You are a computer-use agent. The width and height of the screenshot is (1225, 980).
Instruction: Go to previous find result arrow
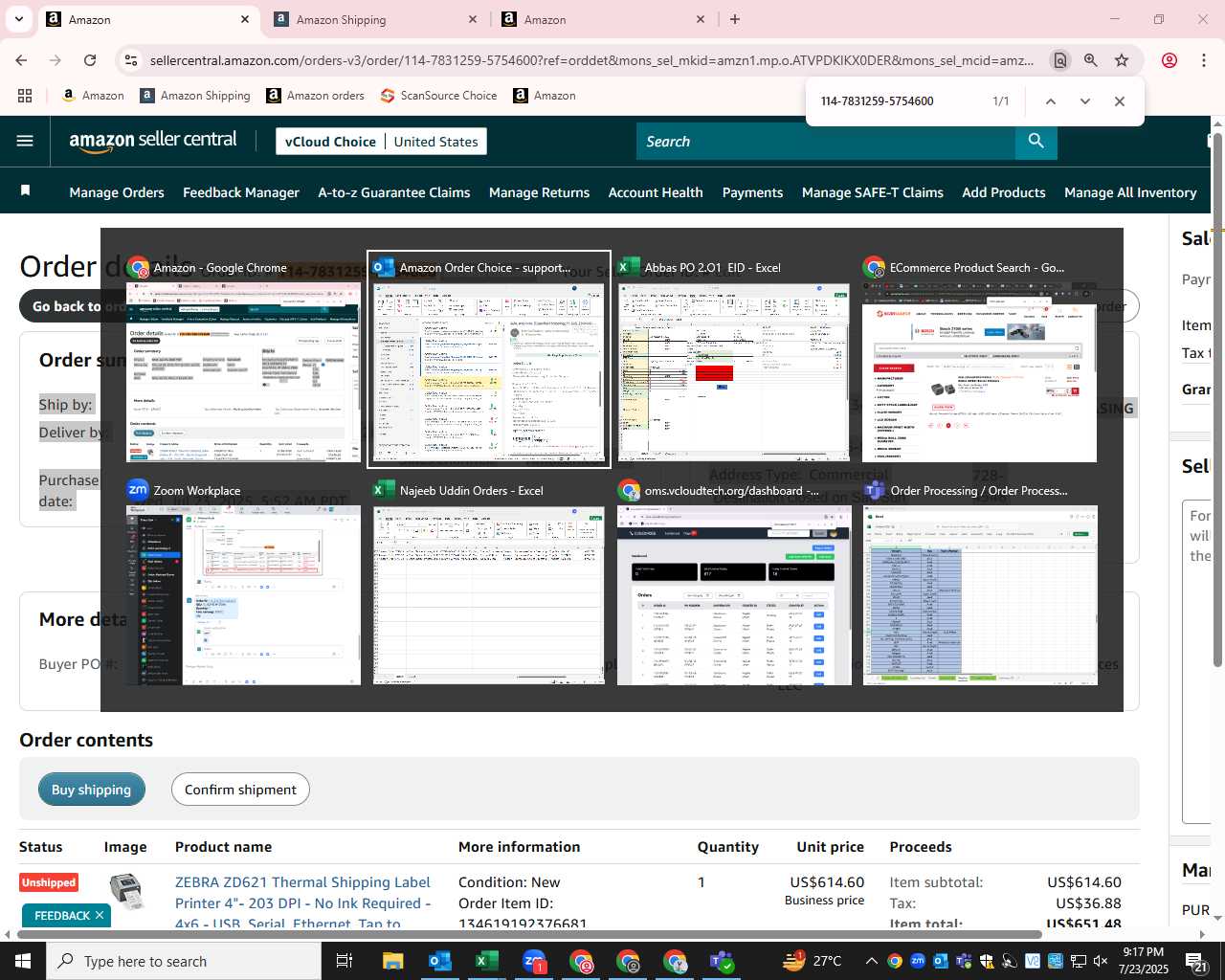1050,101
